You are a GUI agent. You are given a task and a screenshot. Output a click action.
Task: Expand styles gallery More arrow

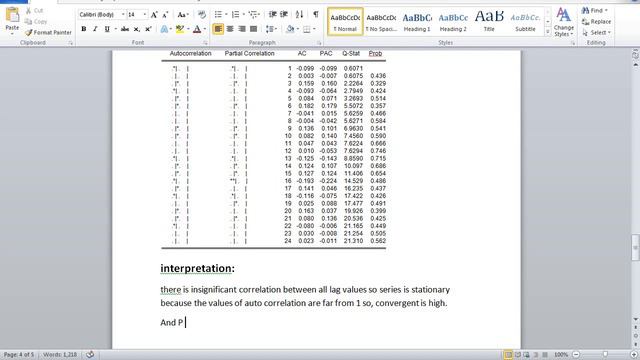coord(547,31)
